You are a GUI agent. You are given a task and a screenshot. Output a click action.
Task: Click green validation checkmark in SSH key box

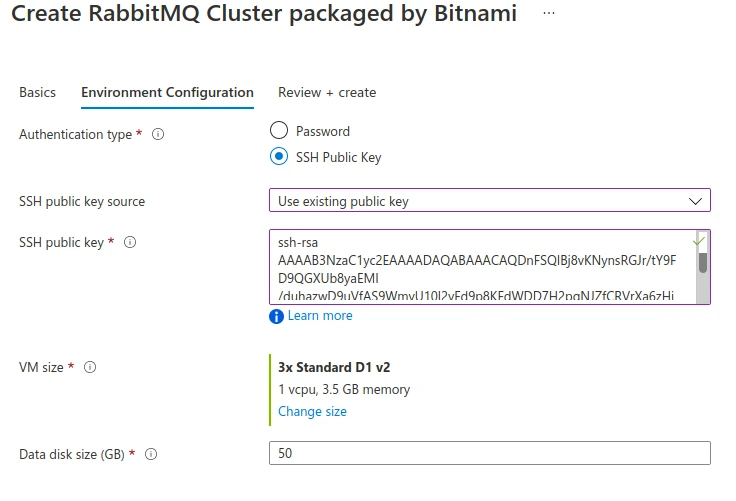pos(699,241)
